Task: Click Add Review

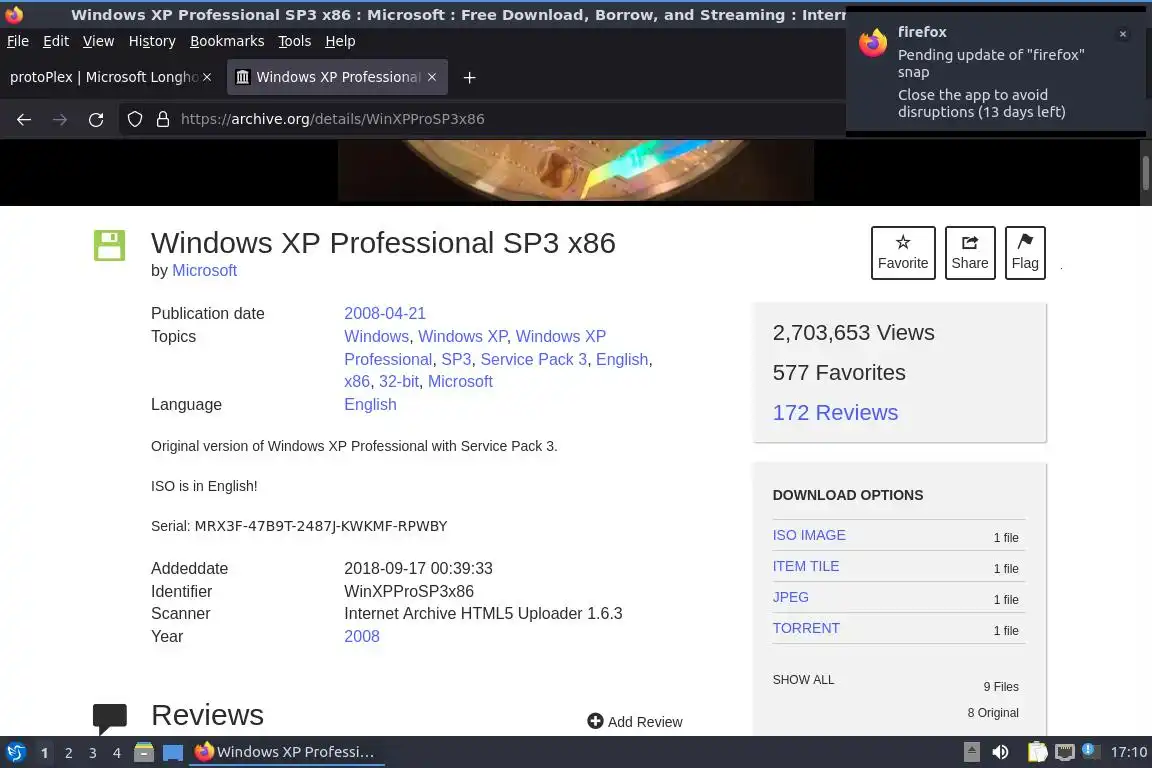Action: 635,722
